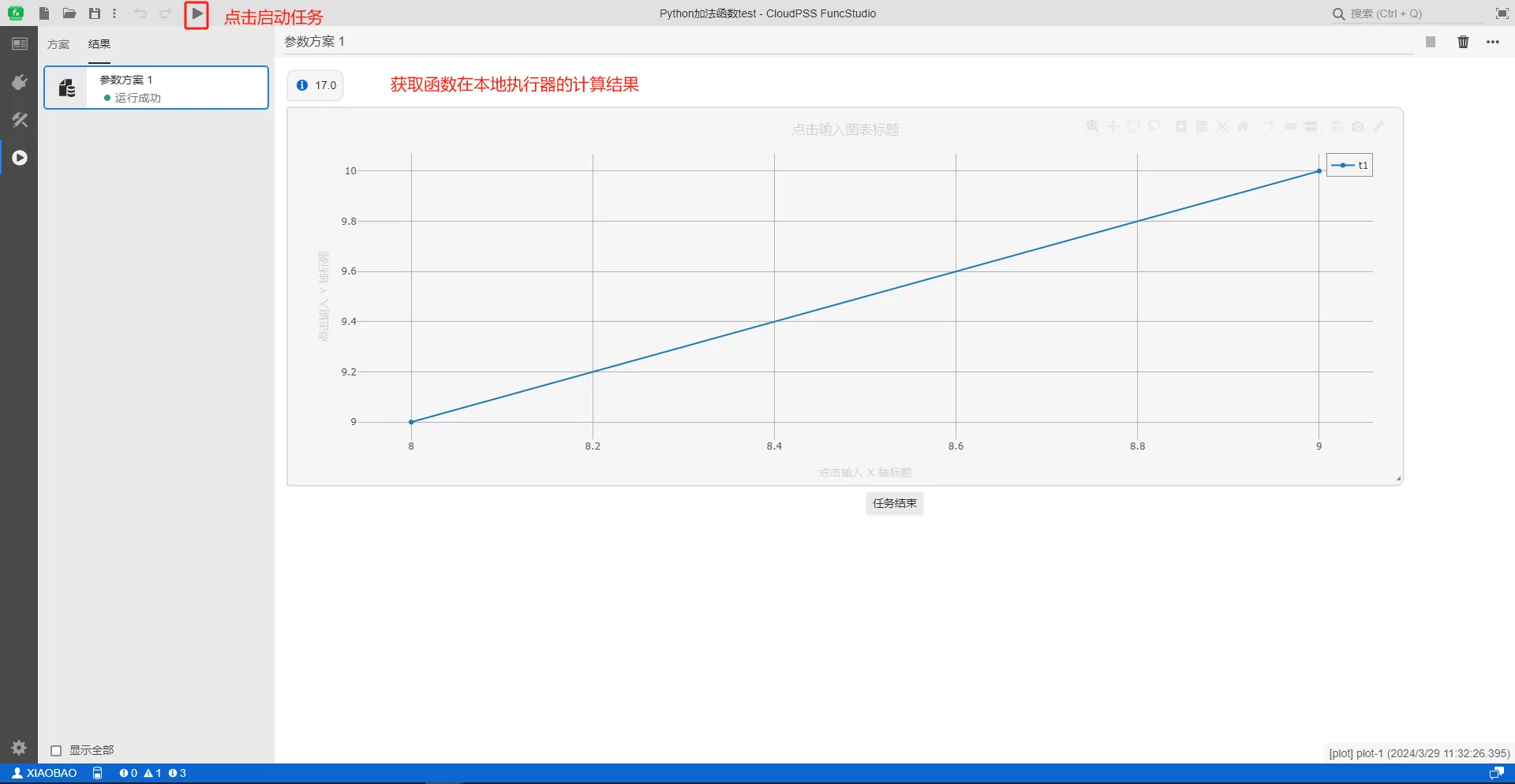The height and width of the screenshot is (784, 1515).
Task: Click the error count 0 indicator
Action: tap(128, 773)
